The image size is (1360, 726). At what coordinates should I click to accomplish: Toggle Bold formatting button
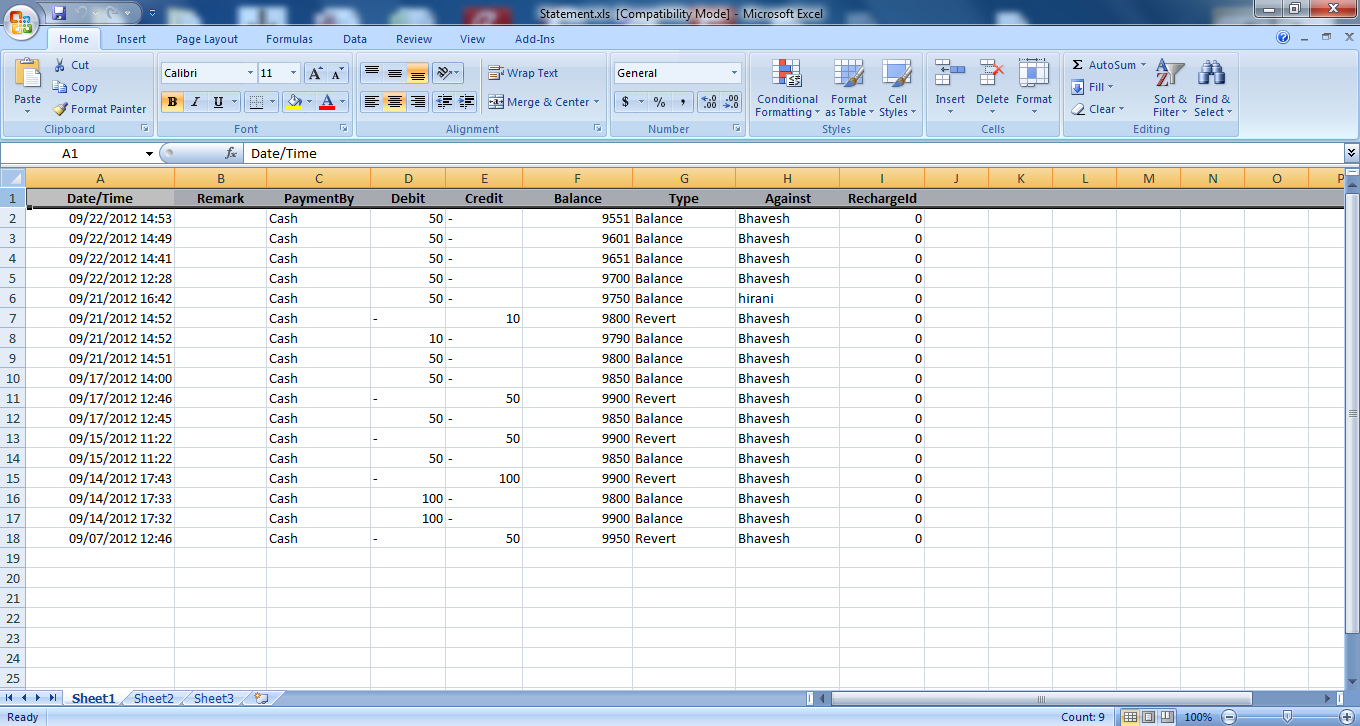click(x=172, y=102)
